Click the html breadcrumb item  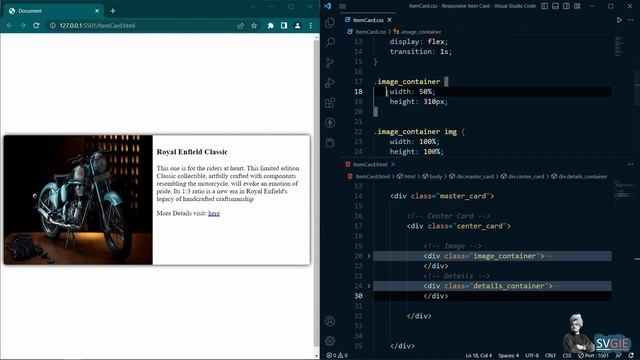click(409, 176)
